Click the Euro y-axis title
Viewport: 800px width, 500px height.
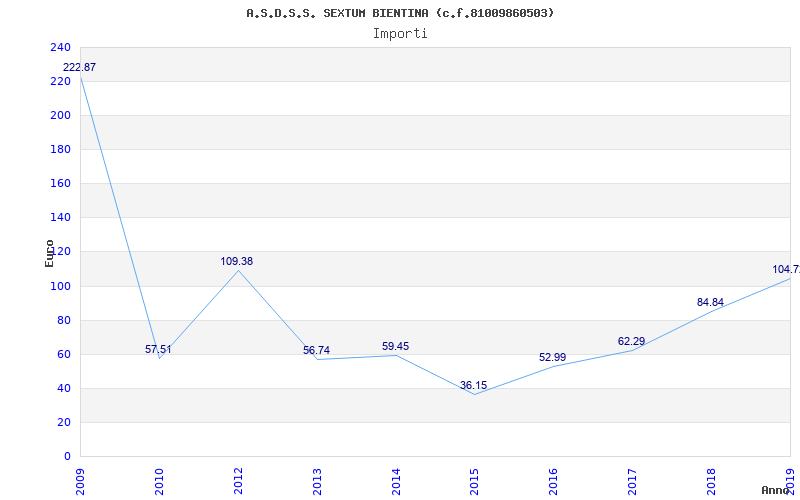(x=49, y=253)
